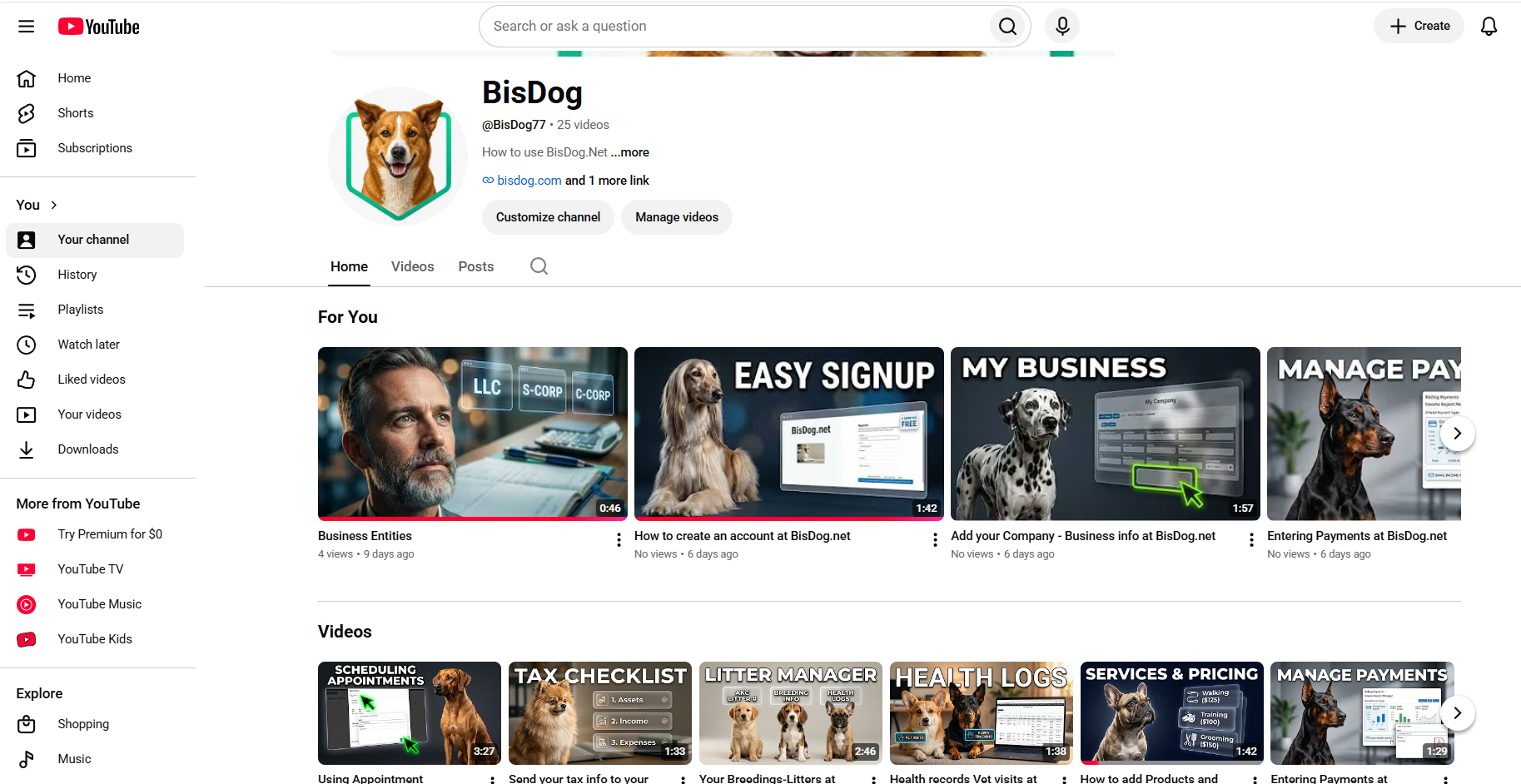Image resolution: width=1521 pixels, height=784 pixels.
Task: Click the BisDog channel avatar
Action: click(x=398, y=156)
